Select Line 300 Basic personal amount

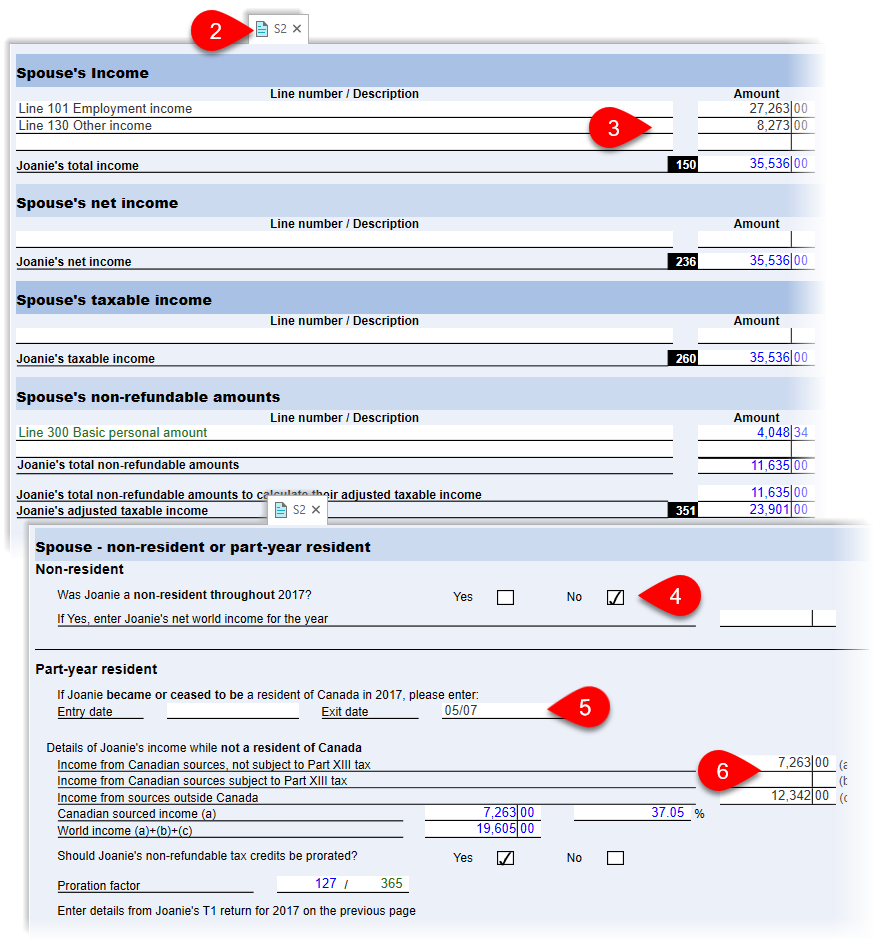click(344, 433)
